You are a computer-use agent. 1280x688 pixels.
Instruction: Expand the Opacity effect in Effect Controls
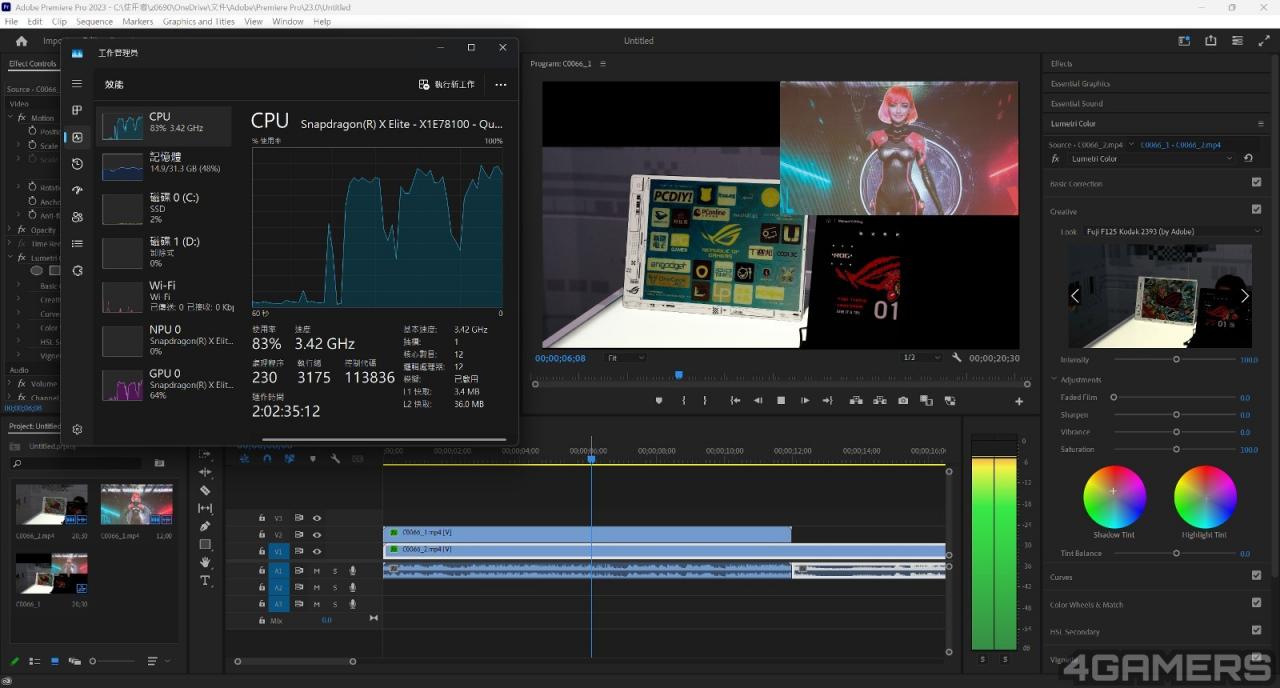tap(9, 230)
